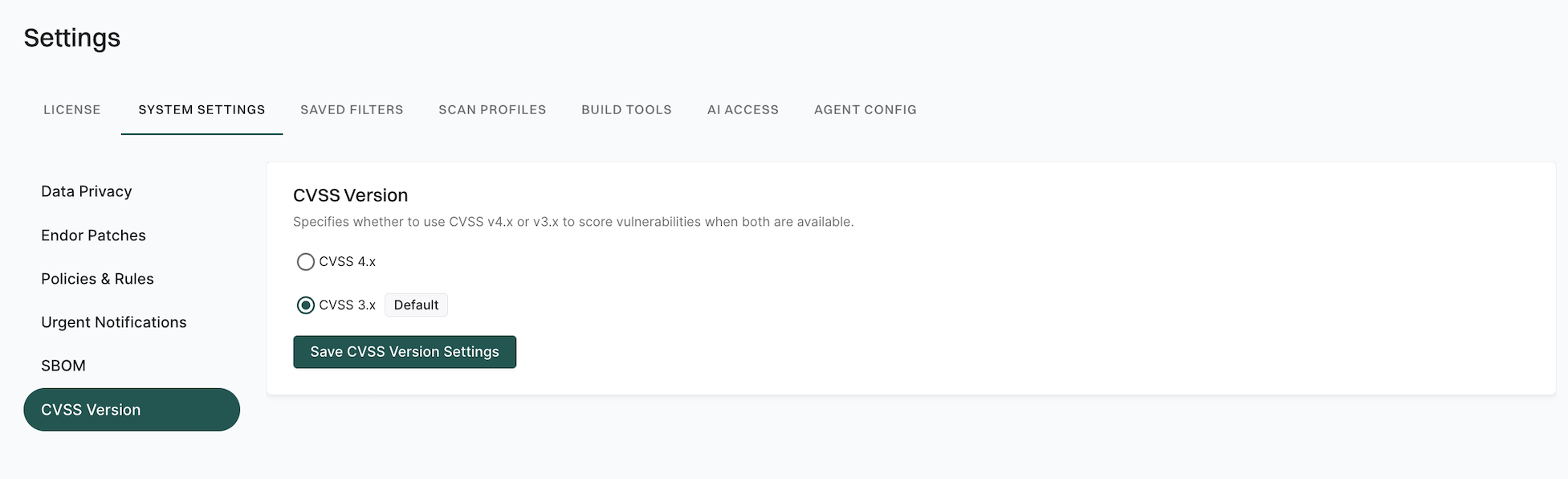The width and height of the screenshot is (1568, 479).
Task: Go to the Saved Filters tab
Action: pyautogui.click(x=352, y=110)
